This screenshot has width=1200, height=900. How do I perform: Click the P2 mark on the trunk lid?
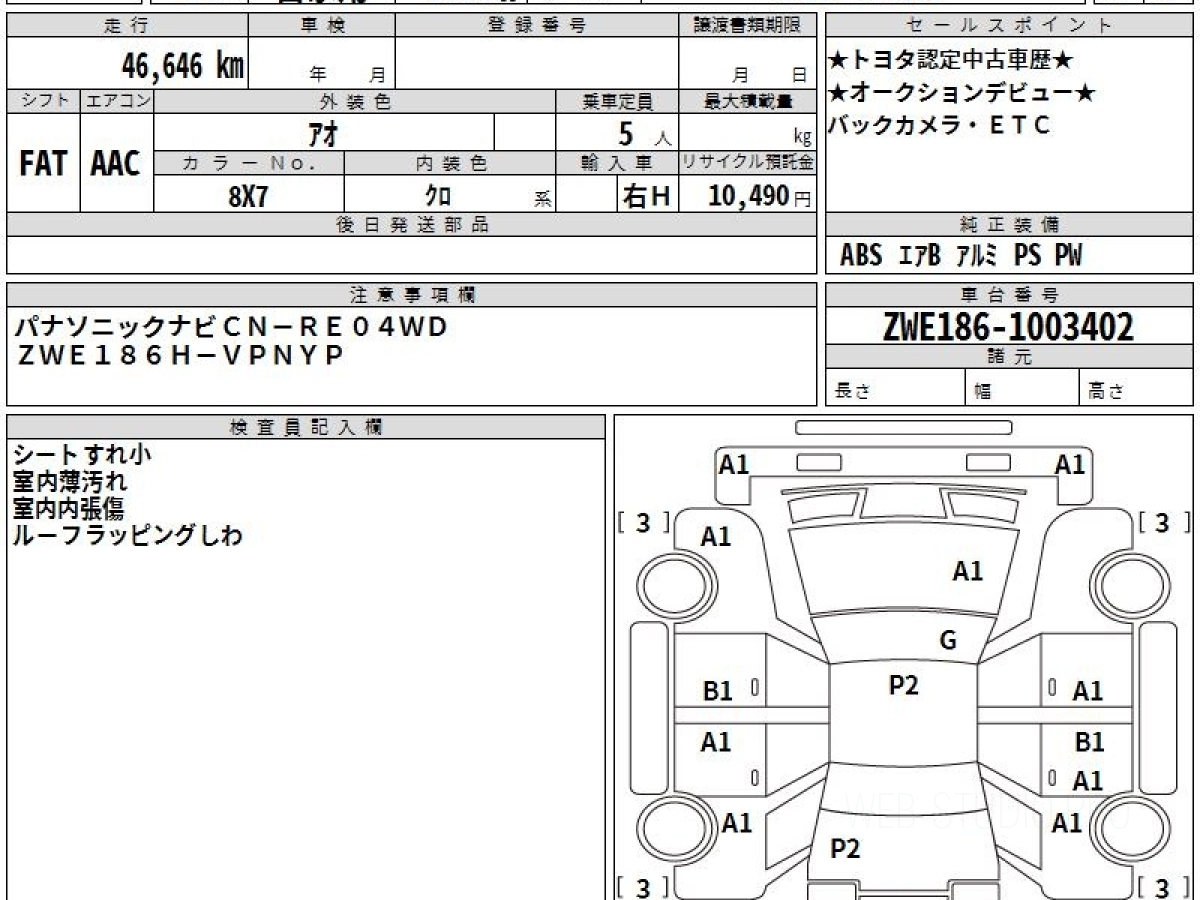(x=845, y=849)
